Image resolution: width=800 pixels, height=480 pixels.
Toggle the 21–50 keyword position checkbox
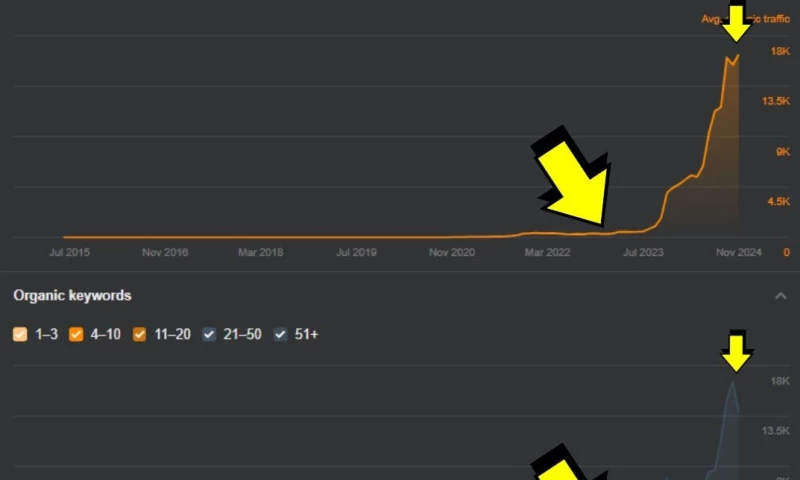coord(209,334)
